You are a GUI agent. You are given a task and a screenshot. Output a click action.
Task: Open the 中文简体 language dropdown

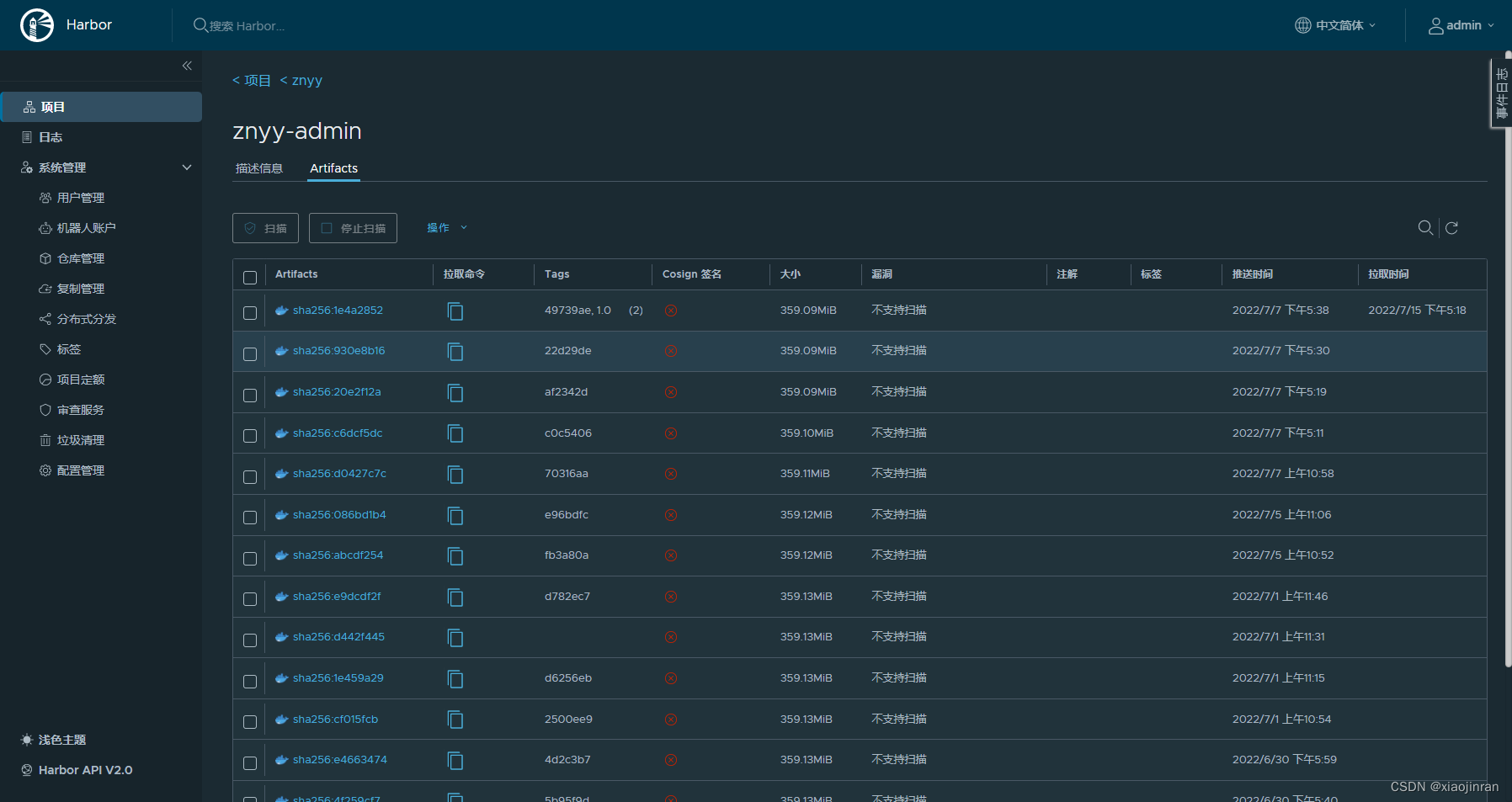(1335, 25)
